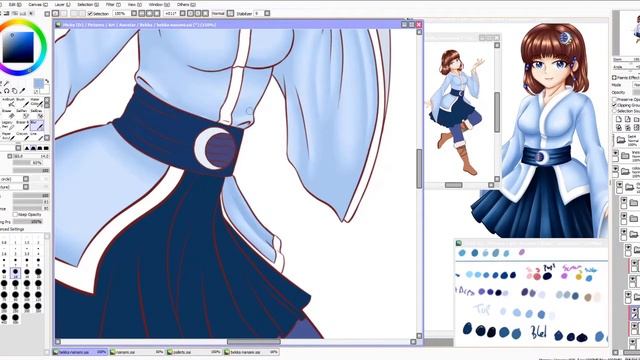Click the foreground color swatch
The height and width of the screenshot is (360, 640).
coord(38,83)
